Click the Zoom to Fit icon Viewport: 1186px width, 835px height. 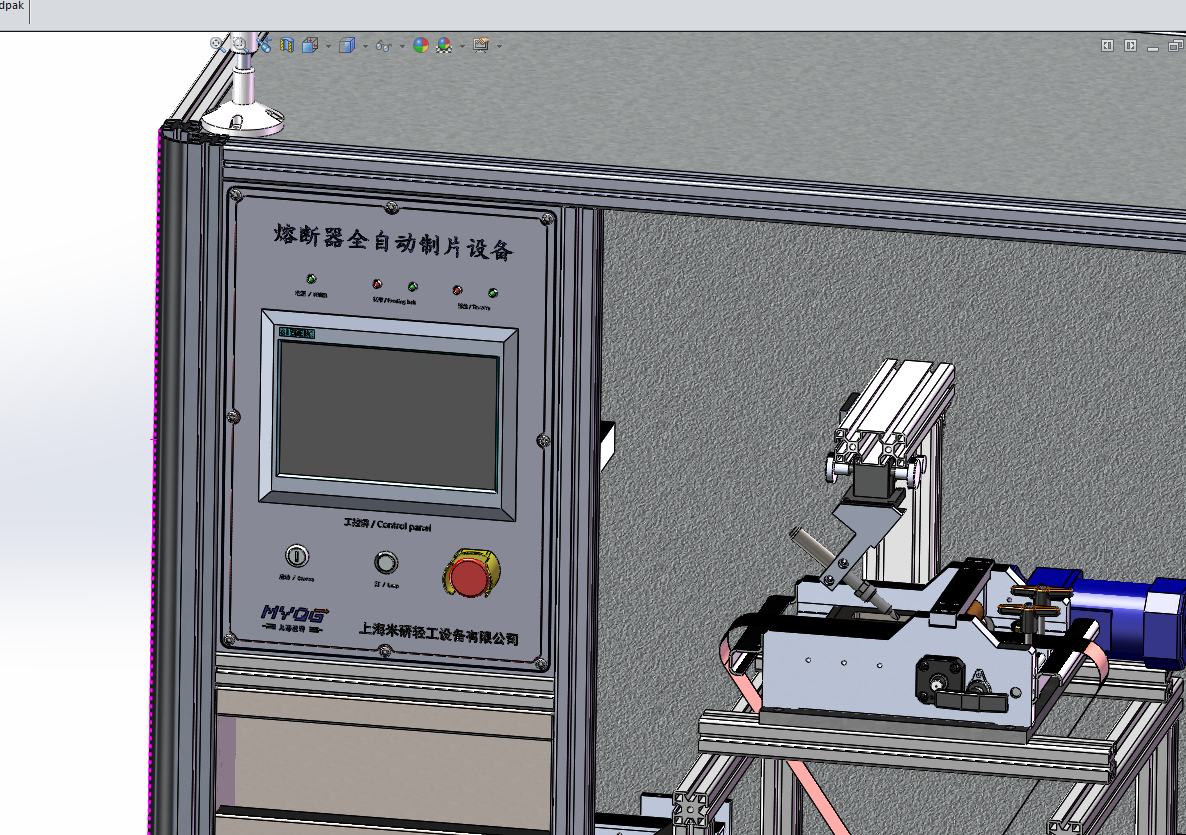tap(217, 44)
